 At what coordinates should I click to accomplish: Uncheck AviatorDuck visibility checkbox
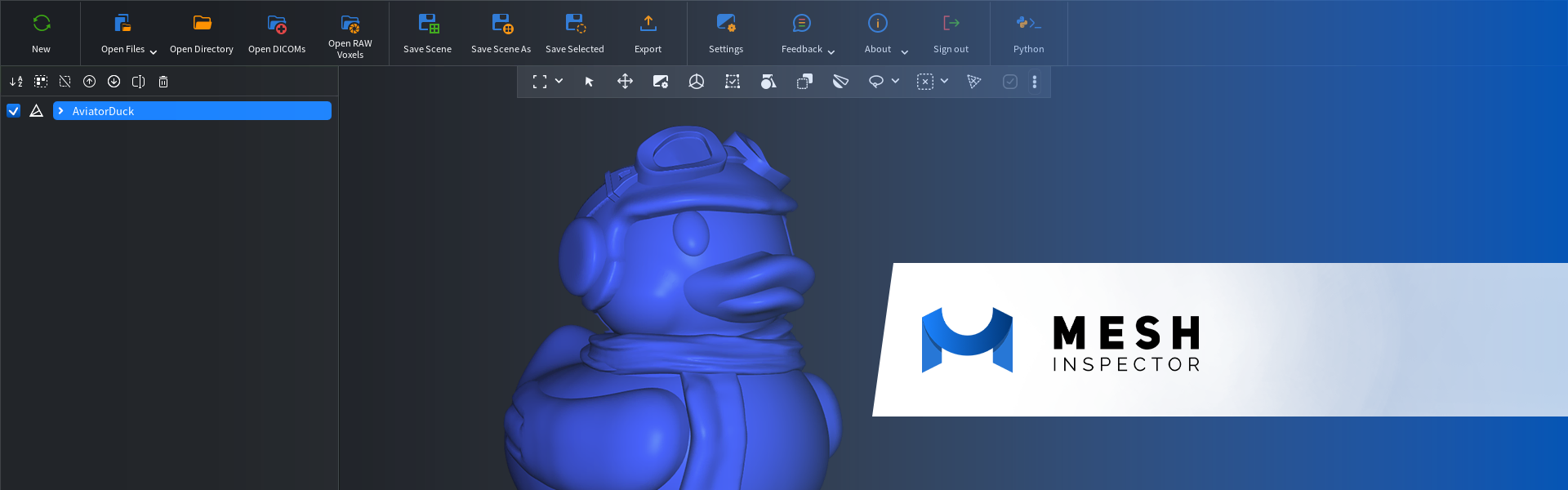14,111
